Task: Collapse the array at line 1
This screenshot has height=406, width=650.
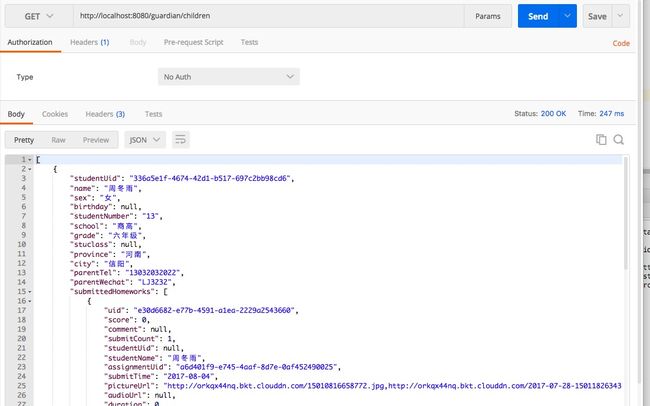Action: point(30,160)
